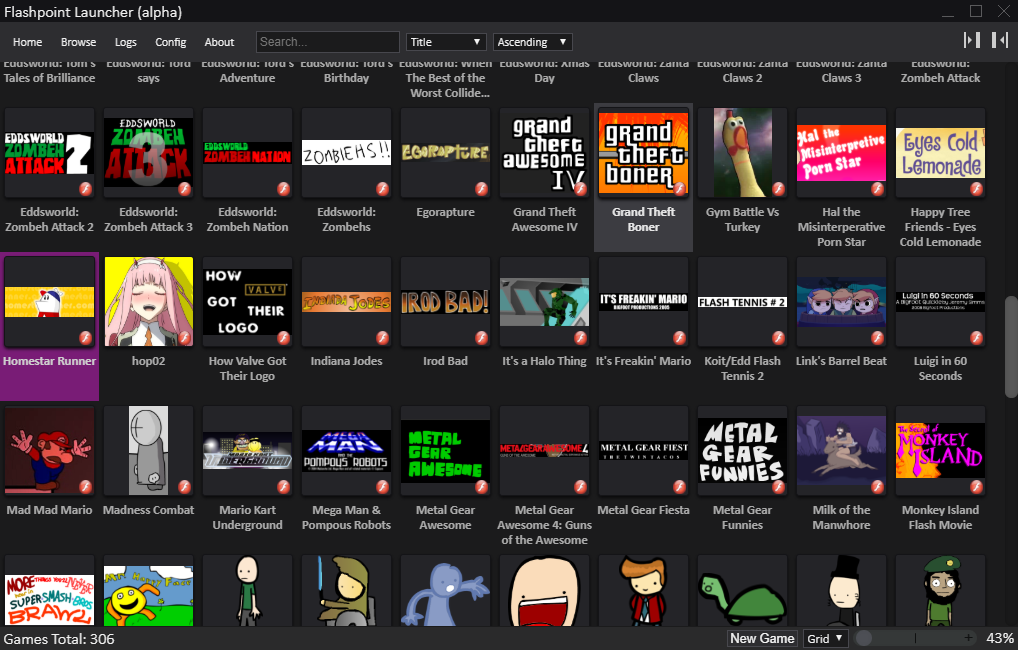Click Flash badge on Gym Battle Vs Turkey

tap(779, 188)
